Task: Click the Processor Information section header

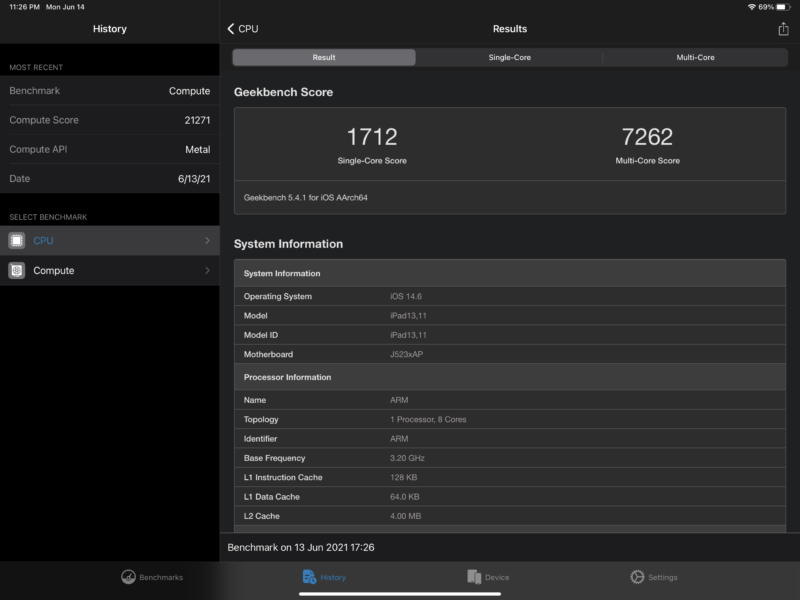Action: [510, 377]
